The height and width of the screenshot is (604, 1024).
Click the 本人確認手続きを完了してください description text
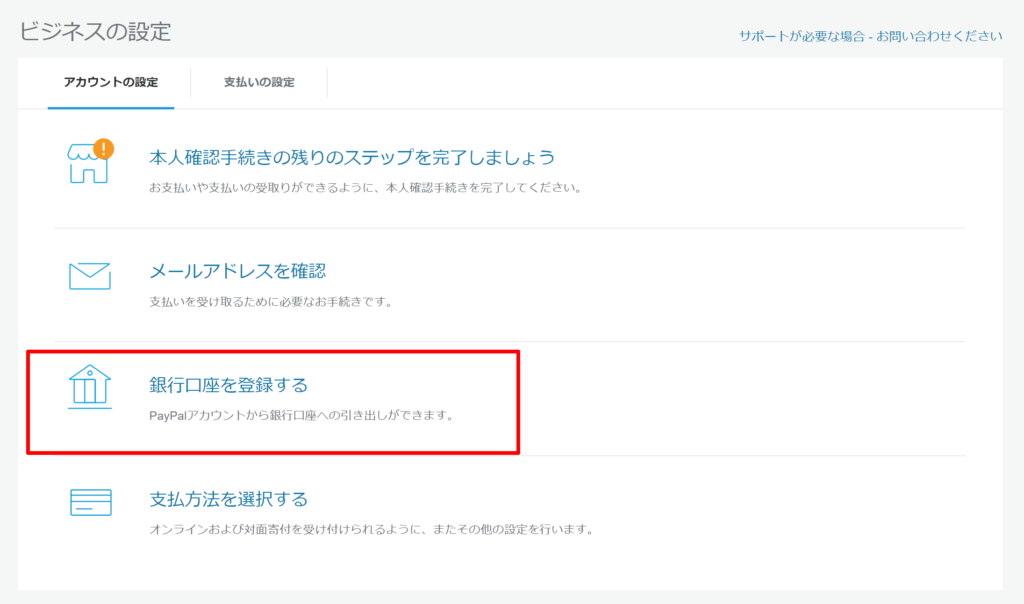tap(365, 187)
